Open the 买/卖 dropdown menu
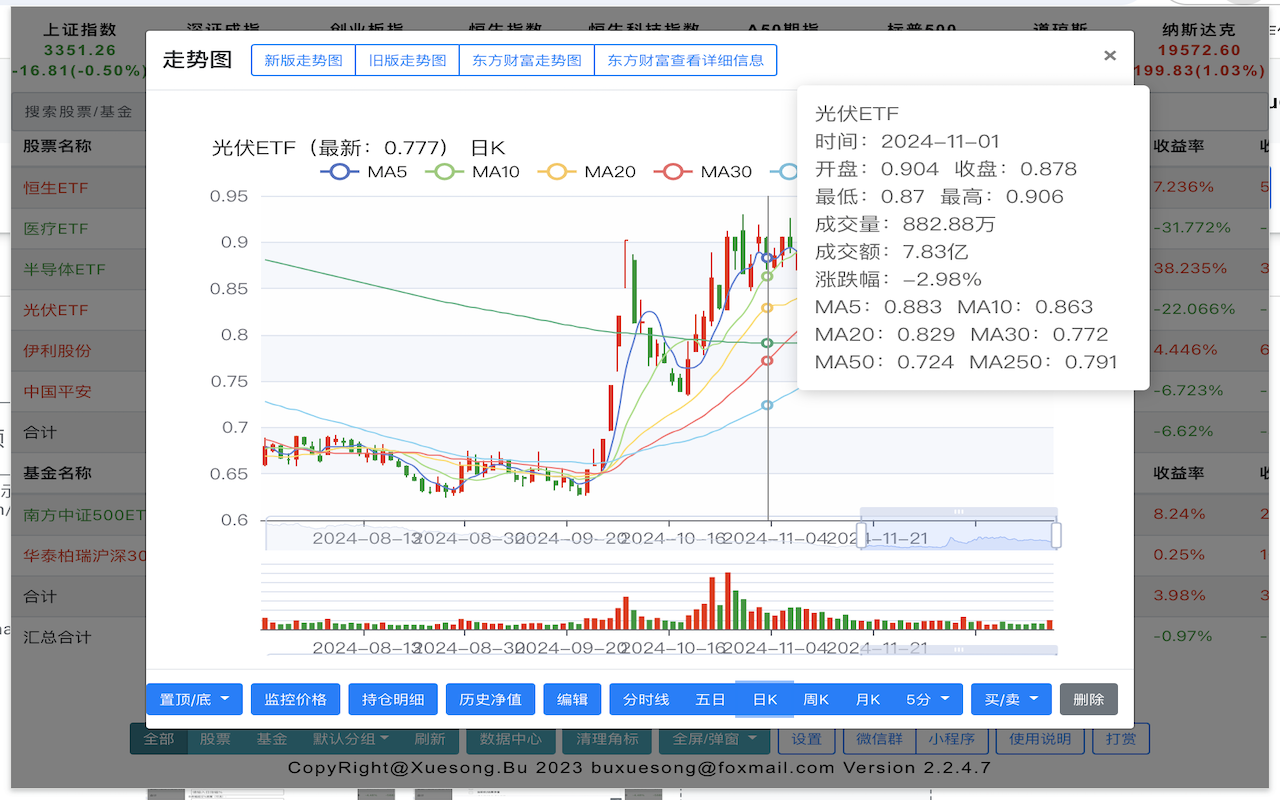The image size is (1280, 800). [1011, 699]
